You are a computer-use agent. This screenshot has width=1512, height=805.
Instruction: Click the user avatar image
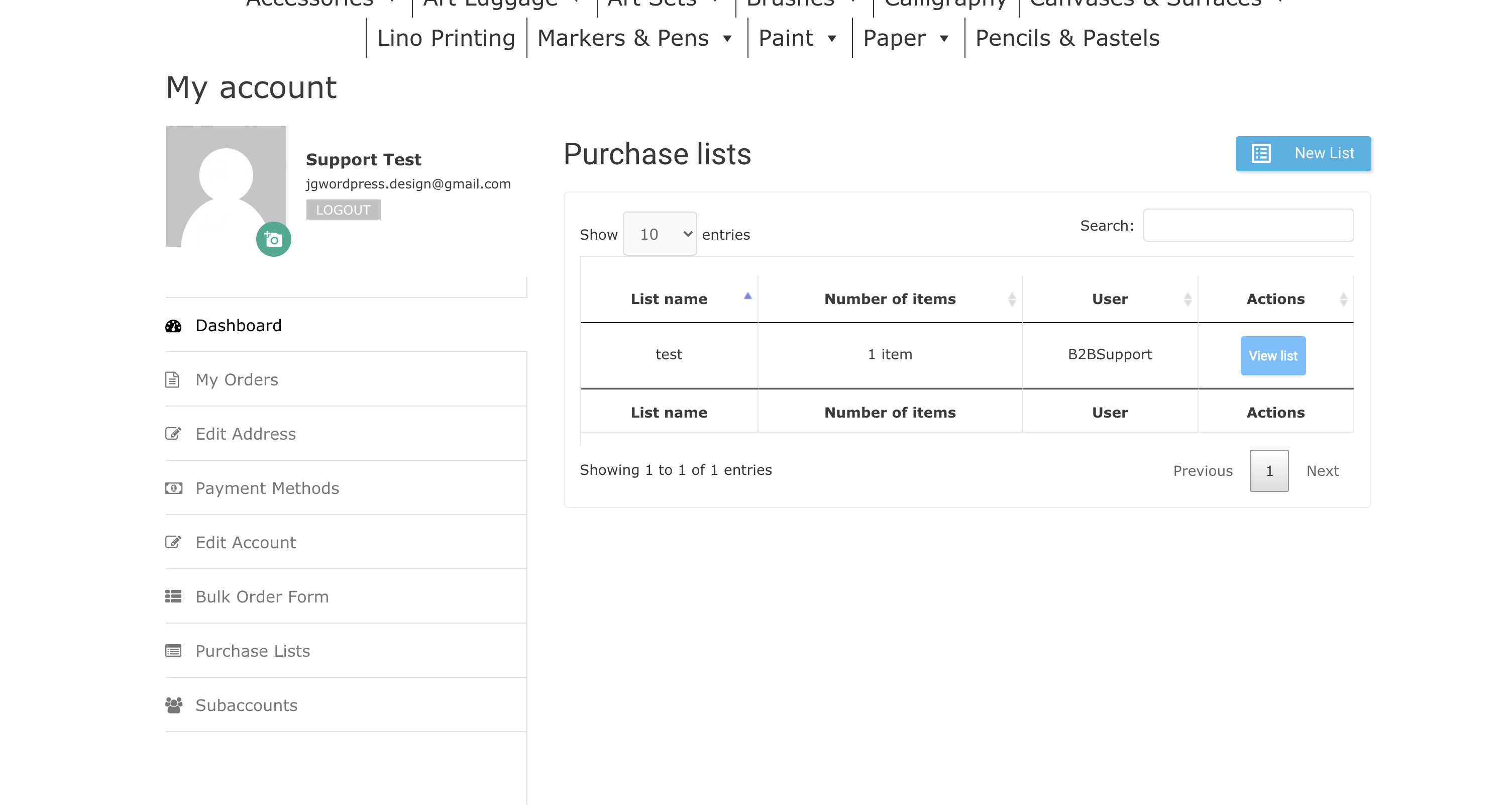[226, 186]
